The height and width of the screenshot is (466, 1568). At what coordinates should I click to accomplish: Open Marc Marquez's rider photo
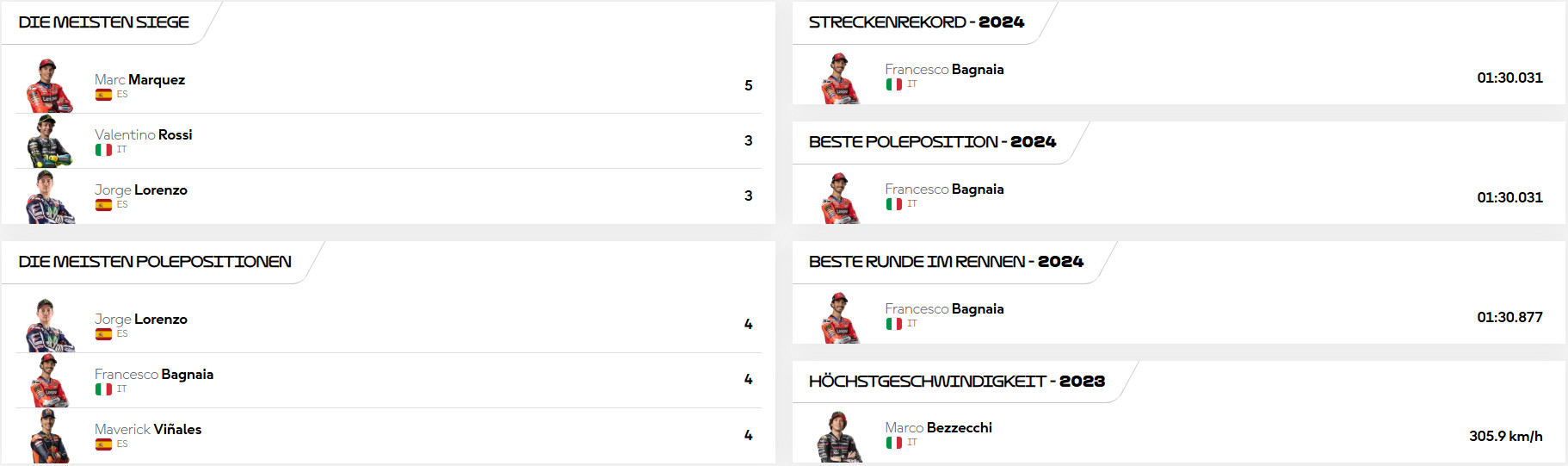click(x=49, y=86)
